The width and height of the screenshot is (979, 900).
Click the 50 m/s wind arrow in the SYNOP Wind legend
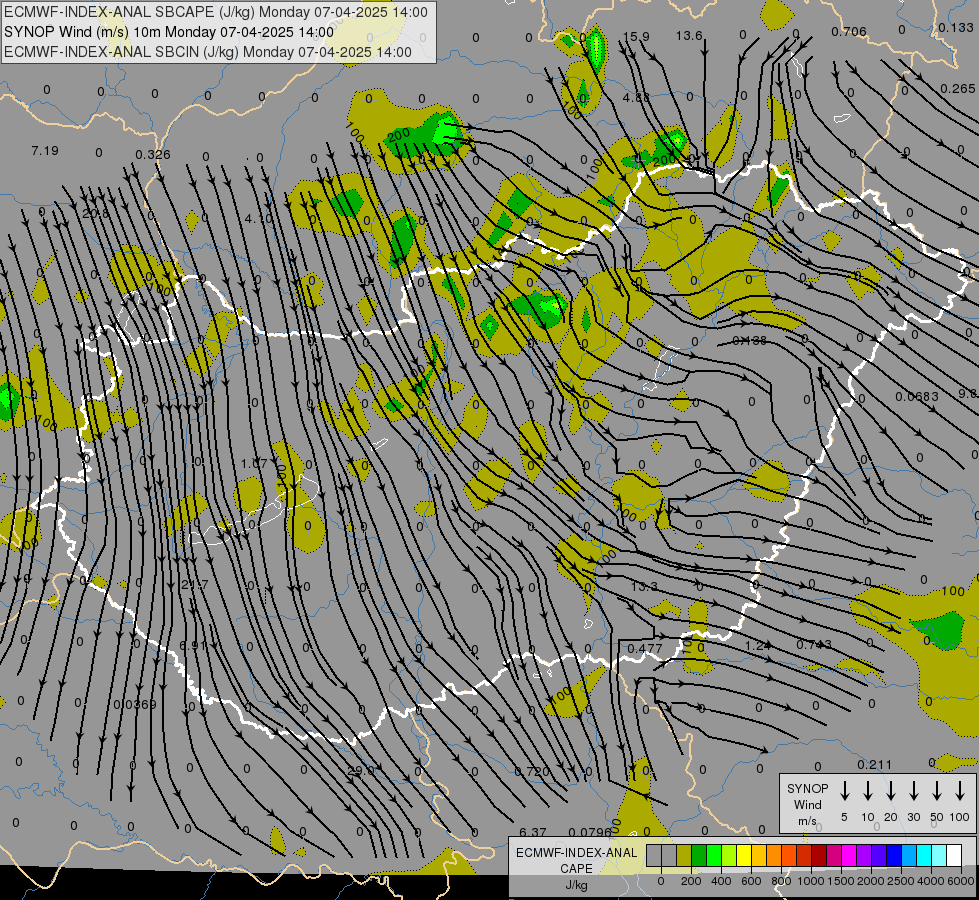[x=937, y=790]
